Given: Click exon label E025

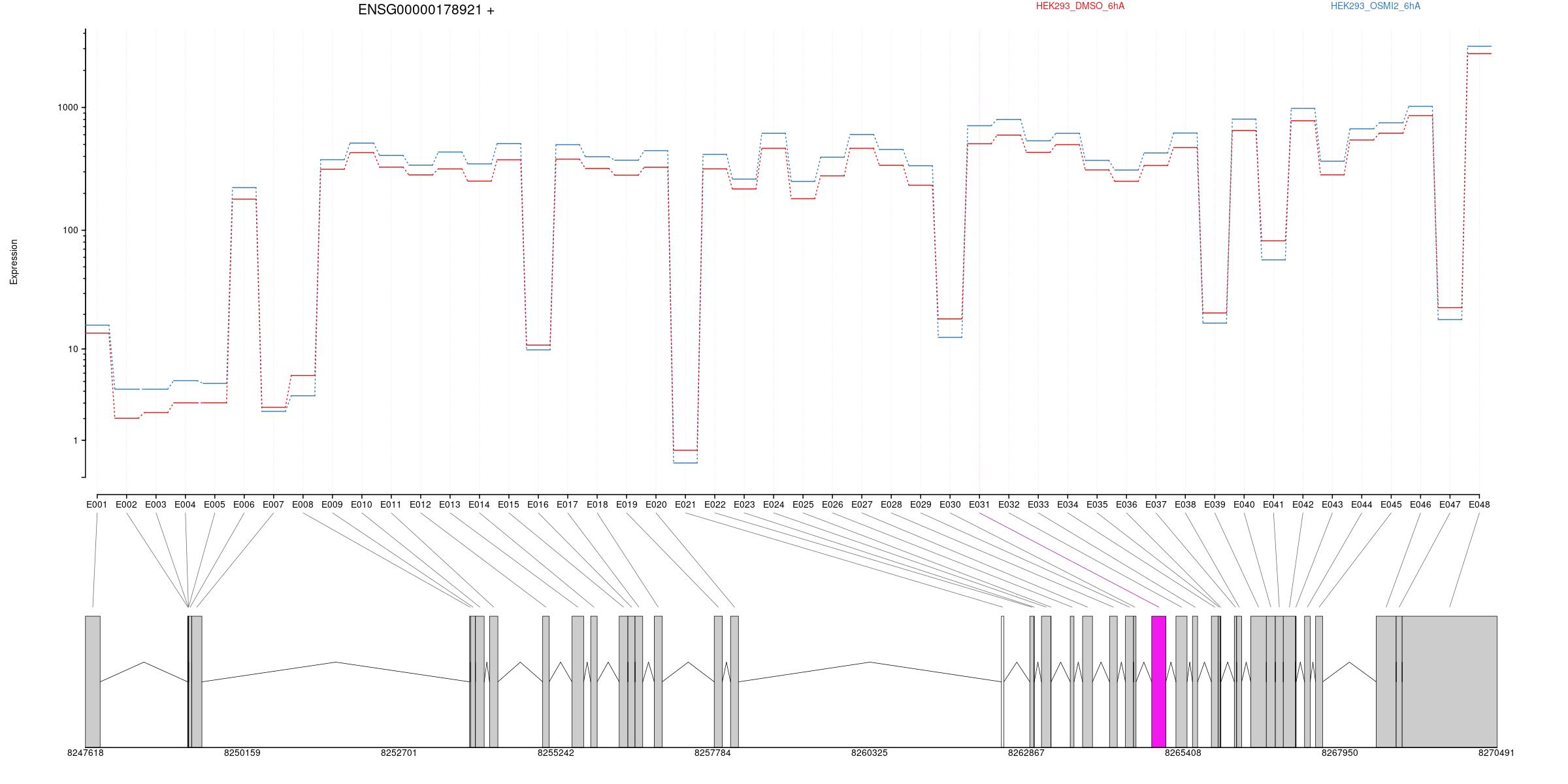Looking at the screenshot, I should point(803,504).
